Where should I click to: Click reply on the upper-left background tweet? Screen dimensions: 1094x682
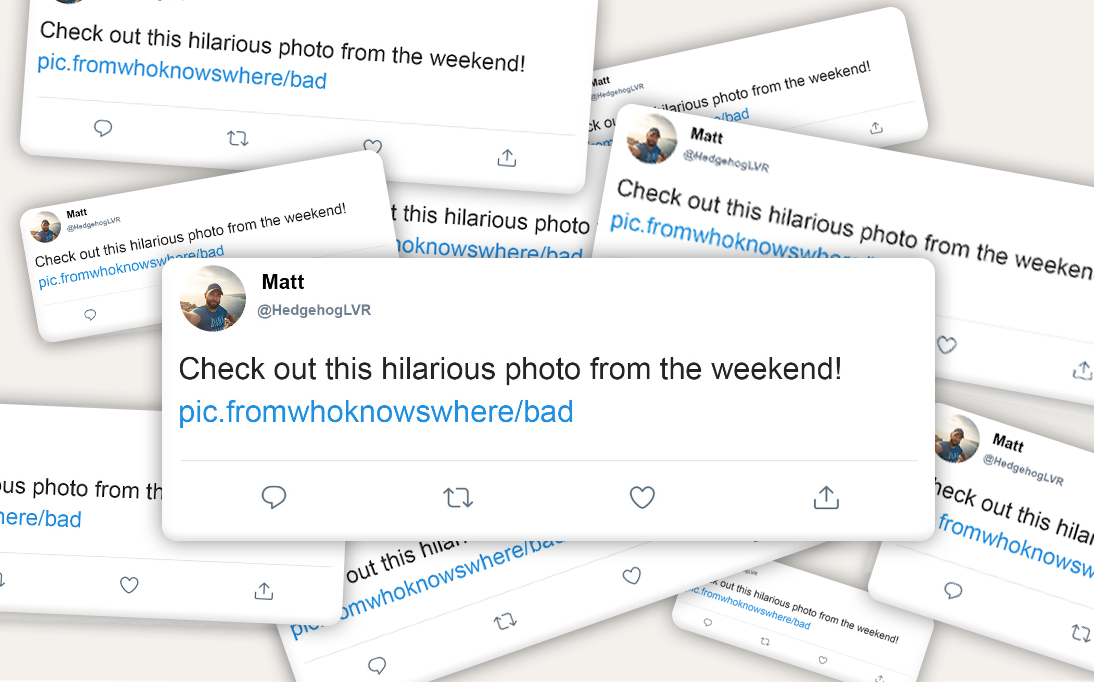(x=103, y=128)
